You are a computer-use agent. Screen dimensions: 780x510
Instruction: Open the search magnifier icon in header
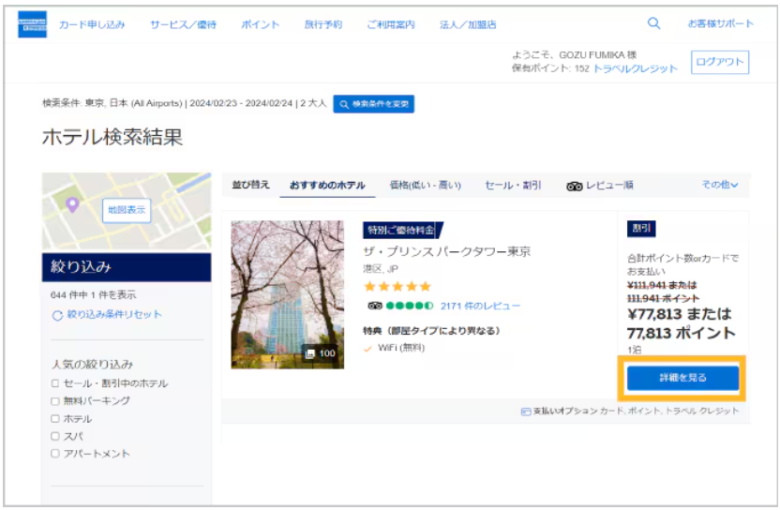pos(654,23)
